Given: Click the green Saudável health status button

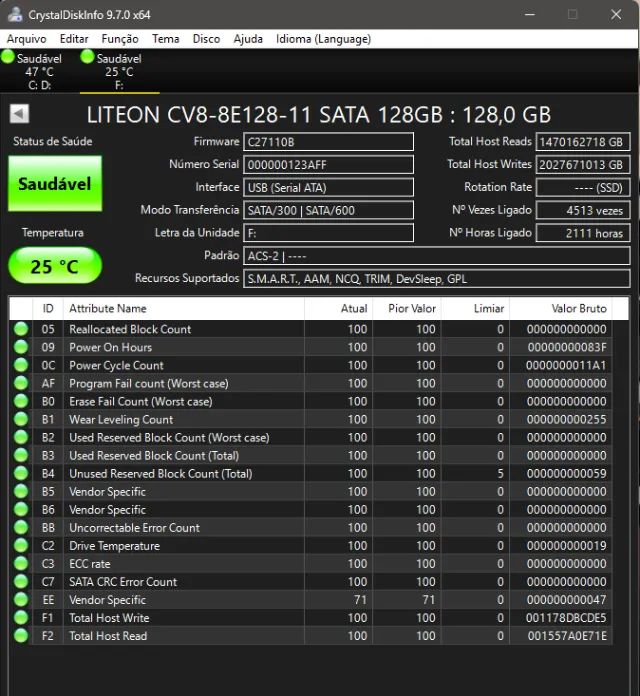Looking at the screenshot, I should [x=55, y=183].
